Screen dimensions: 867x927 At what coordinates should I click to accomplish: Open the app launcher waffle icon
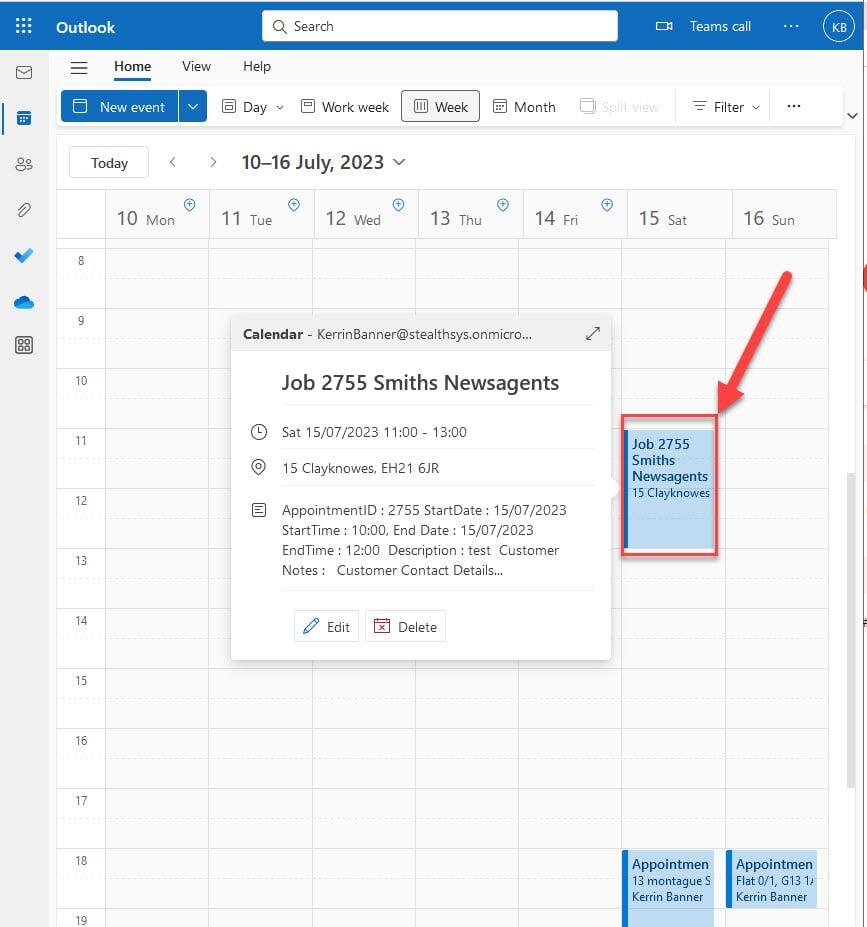(x=24, y=26)
